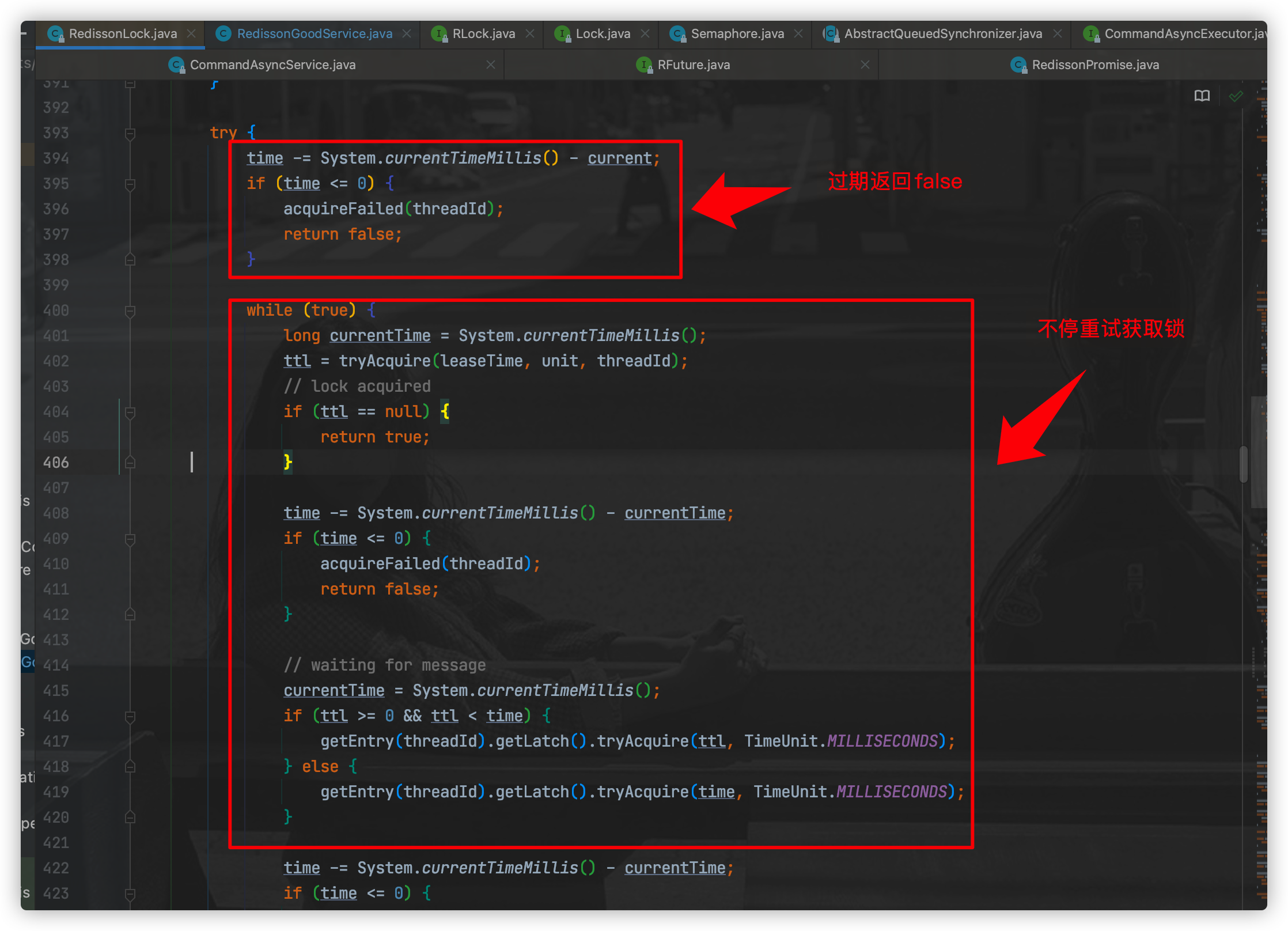Close the RFuture.java tab
The height and width of the screenshot is (931, 1288).
pos(865,65)
